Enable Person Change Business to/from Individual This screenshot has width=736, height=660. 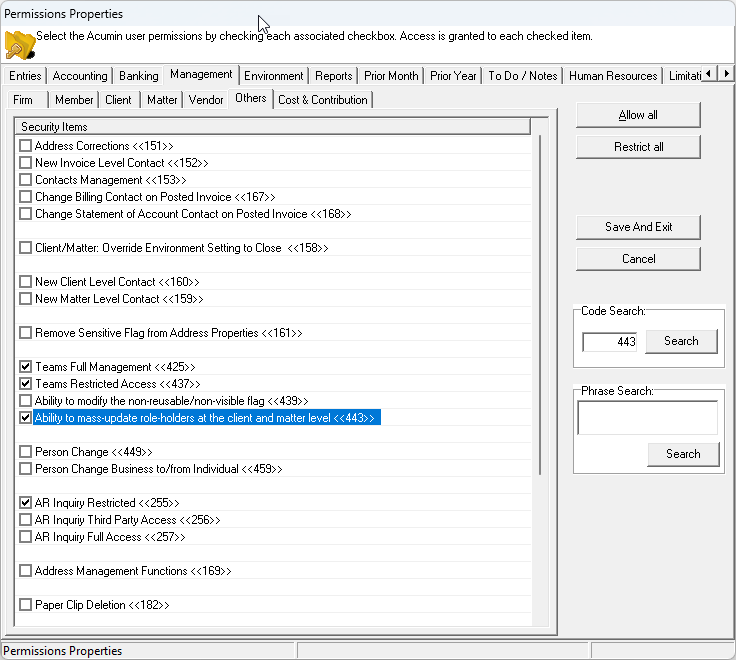pos(25,468)
